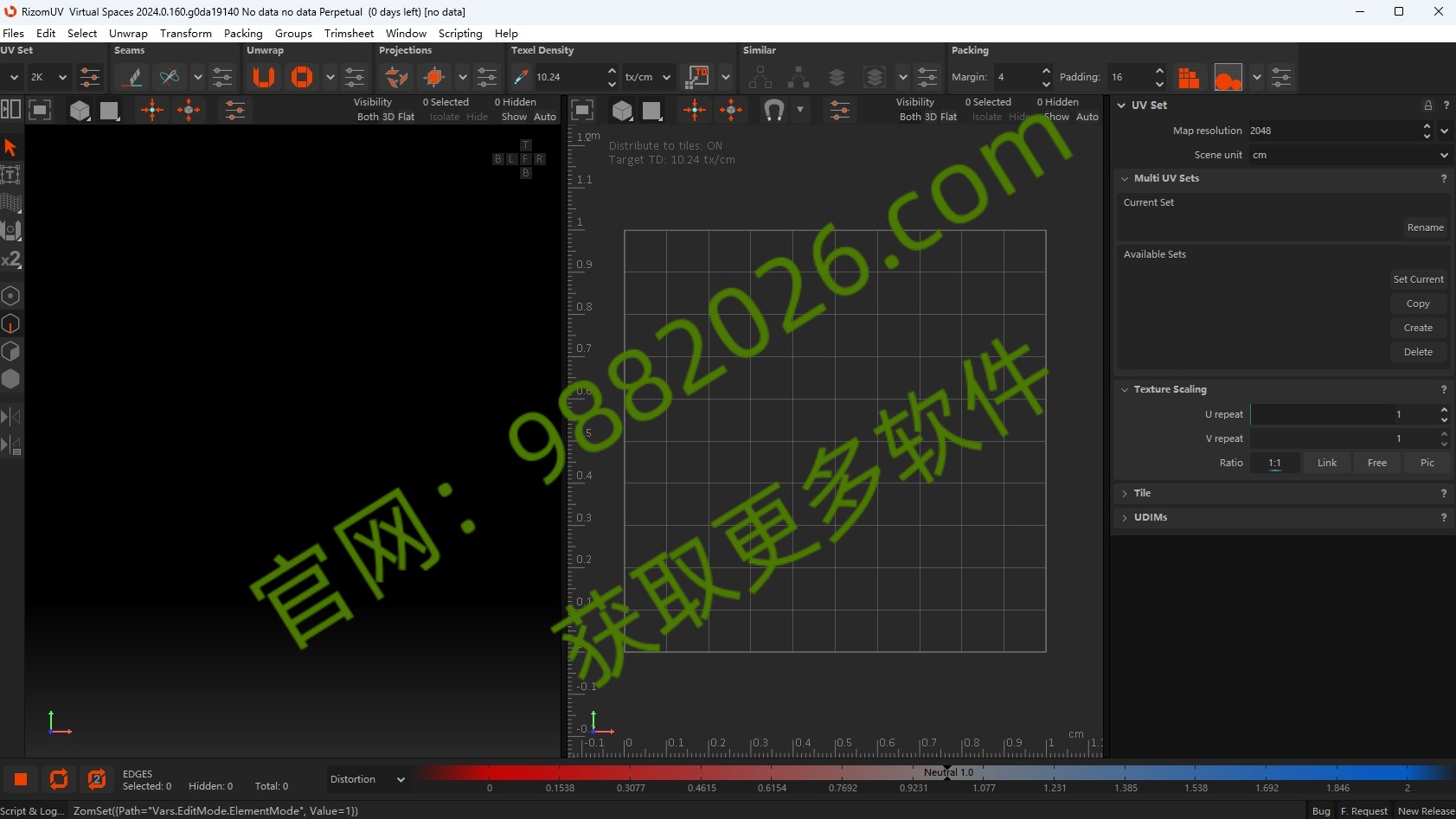
Task: Open the Packing menu
Action: pos(243,33)
